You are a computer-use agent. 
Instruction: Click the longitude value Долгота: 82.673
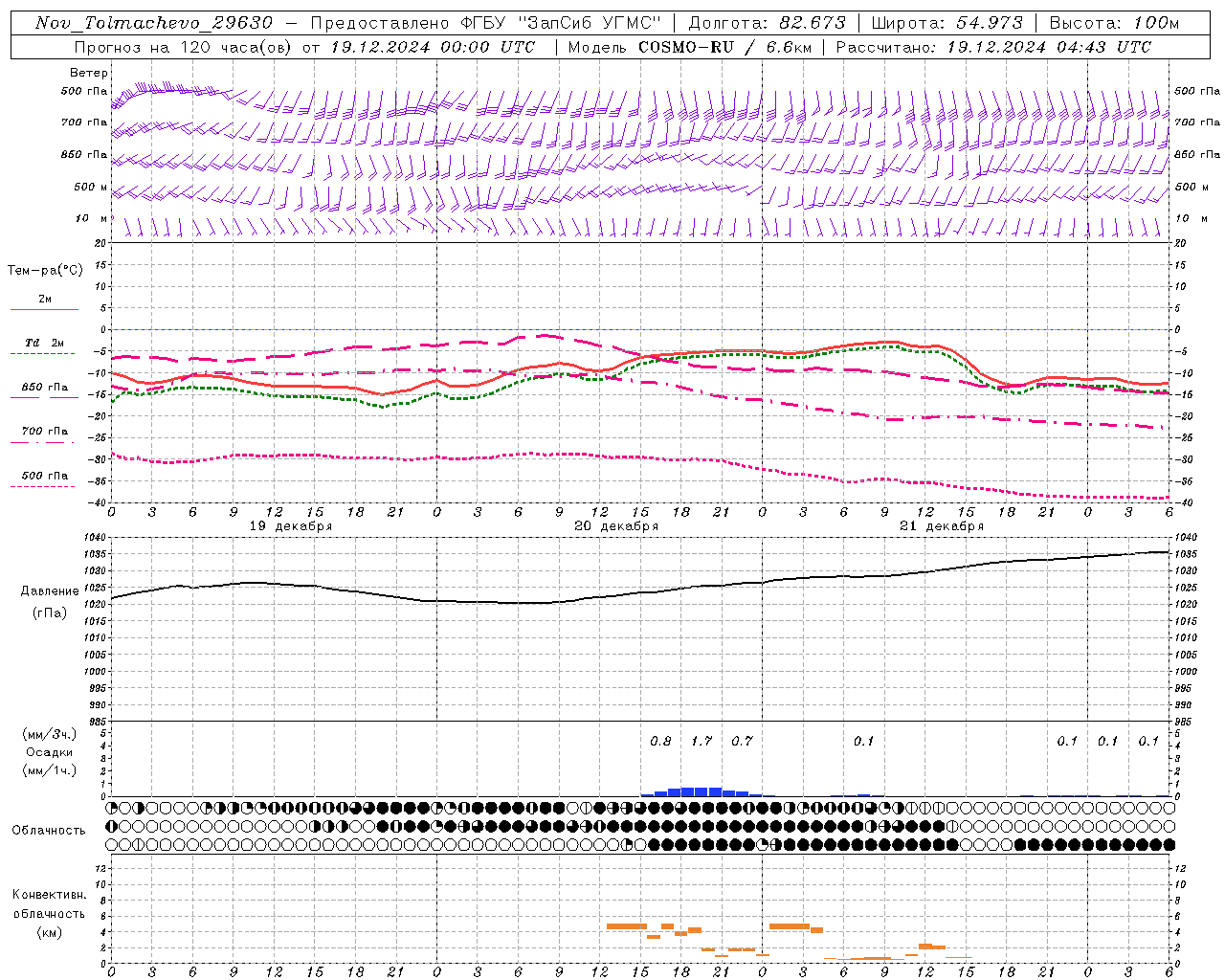pyautogui.click(x=768, y=23)
